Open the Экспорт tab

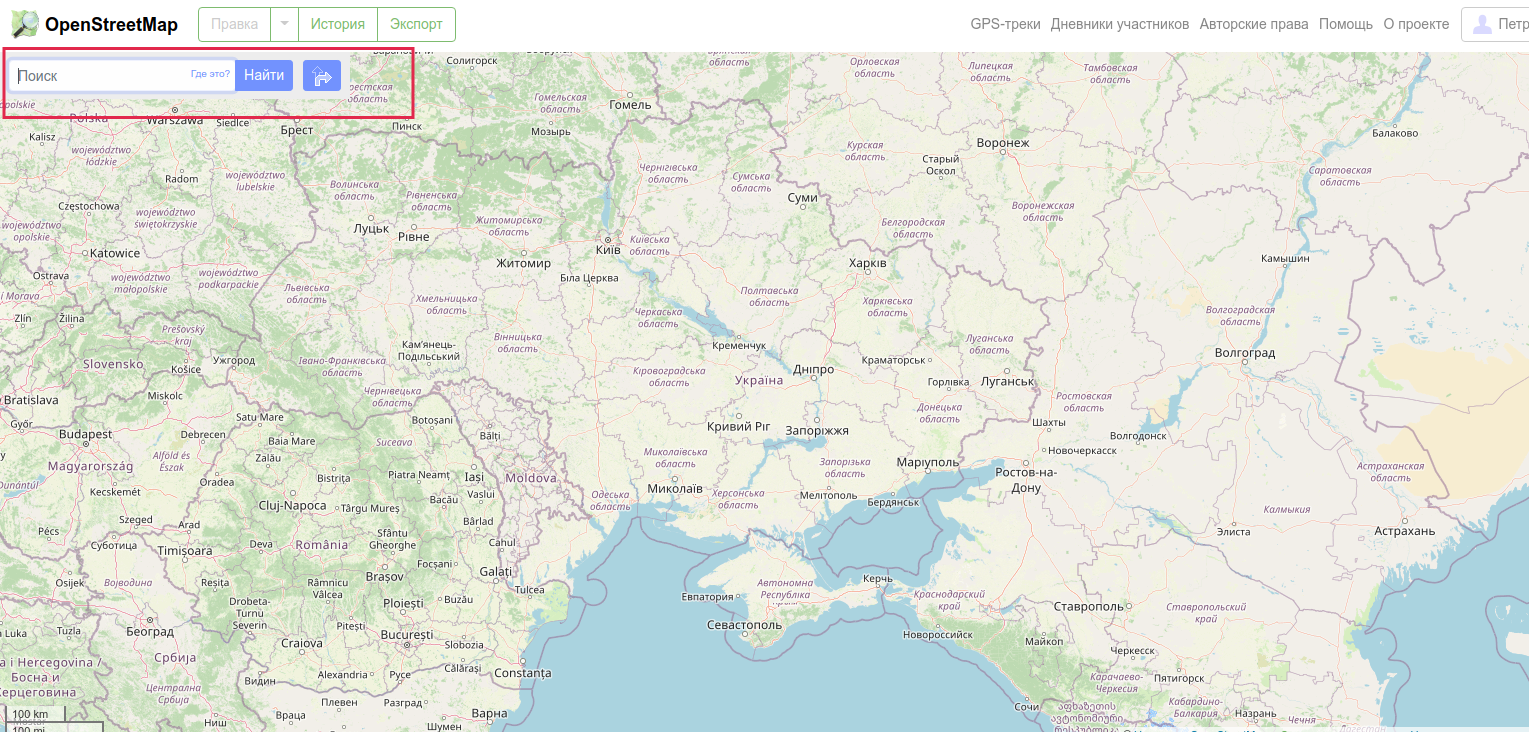pos(416,25)
